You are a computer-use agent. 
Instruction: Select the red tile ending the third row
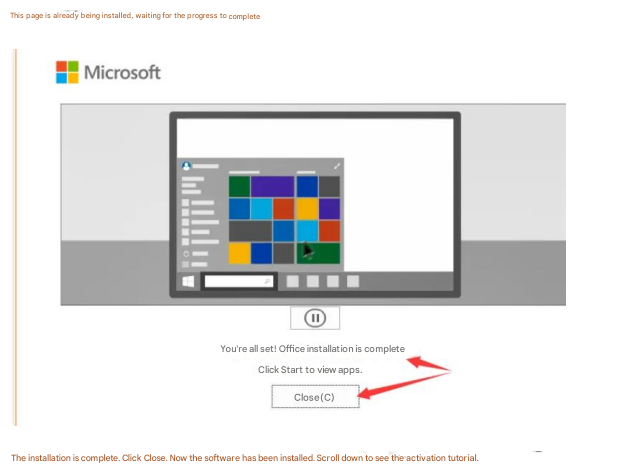pyautogui.click(x=329, y=231)
